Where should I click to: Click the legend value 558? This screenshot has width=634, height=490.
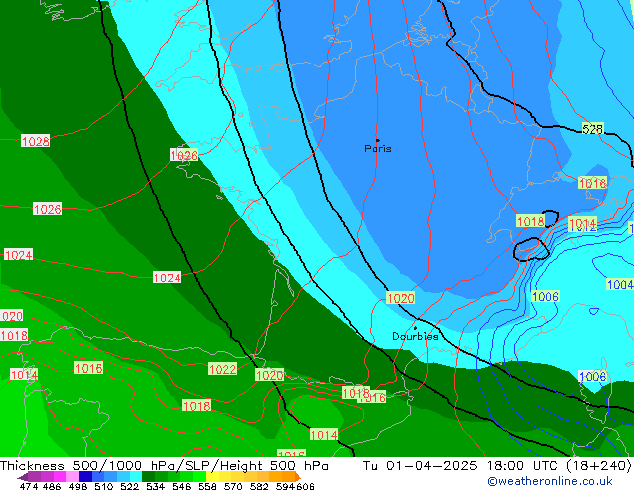click(x=207, y=486)
